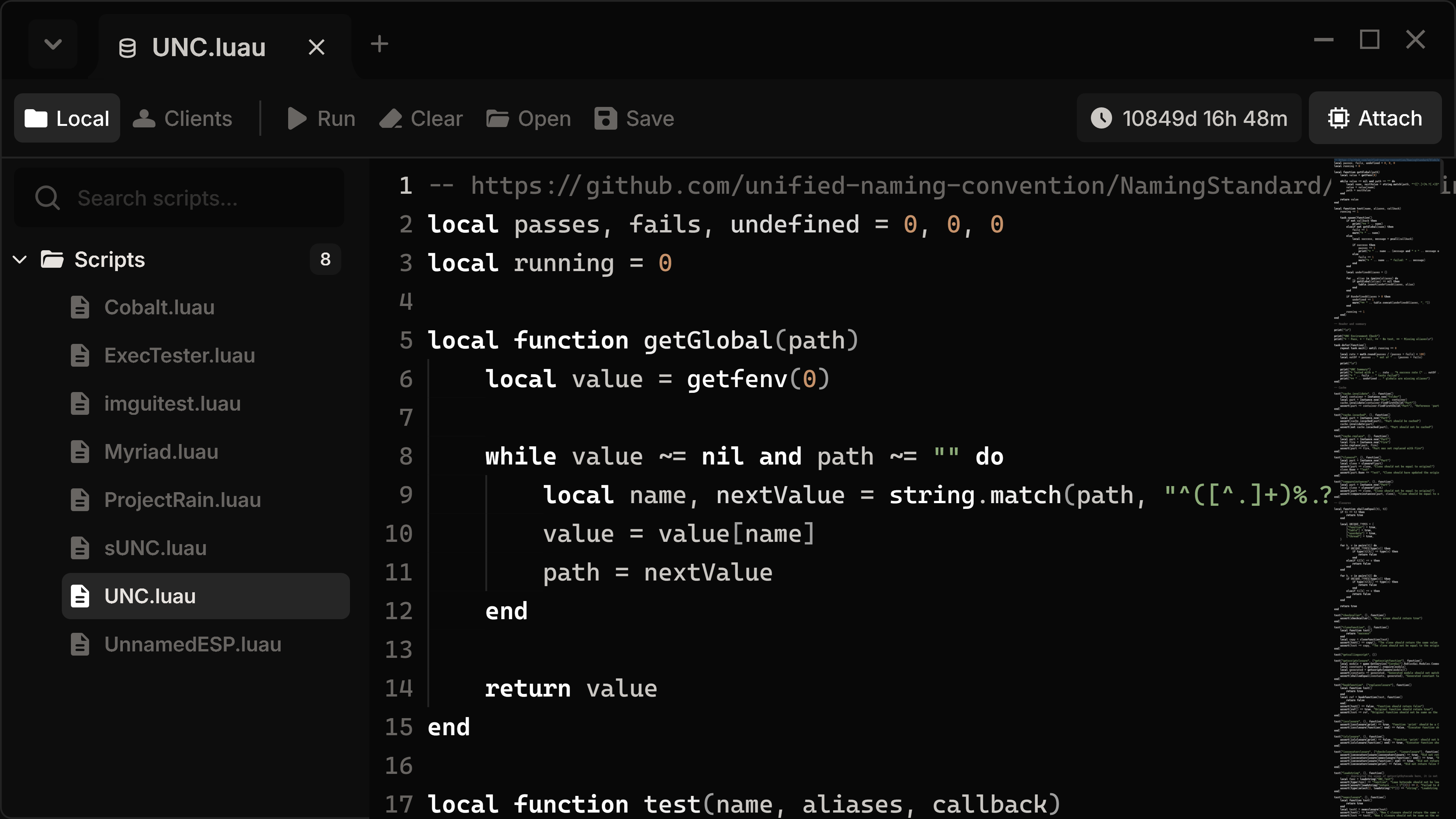Viewport: 1456px width, 819px height.
Task: Click the Scripts count badge 8
Action: [325, 259]
